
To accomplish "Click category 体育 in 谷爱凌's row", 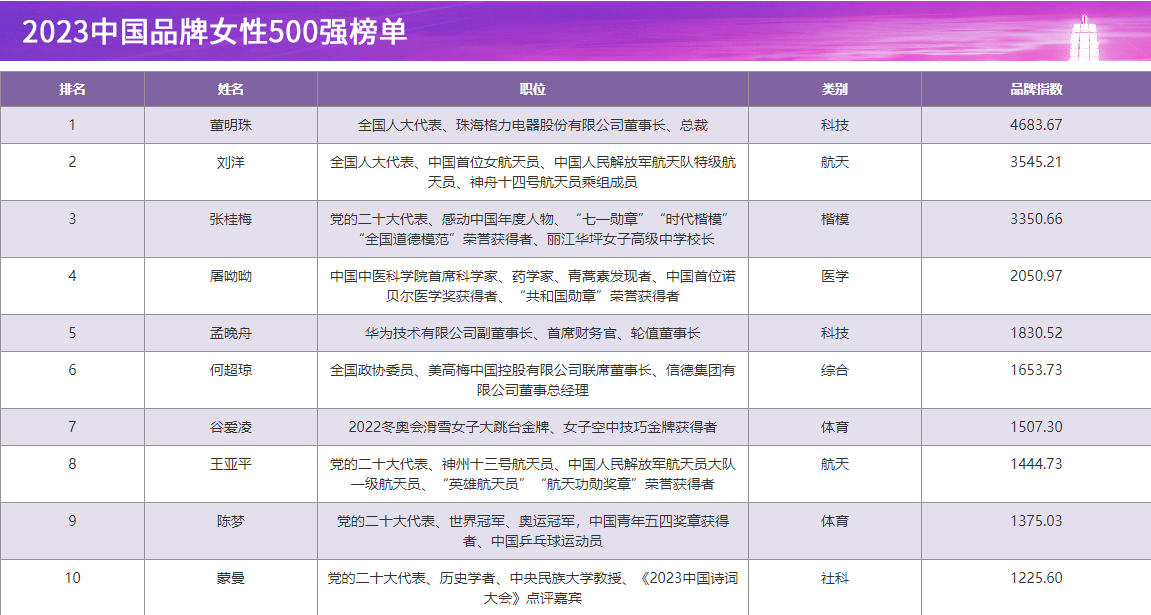I will coord(835,427).
